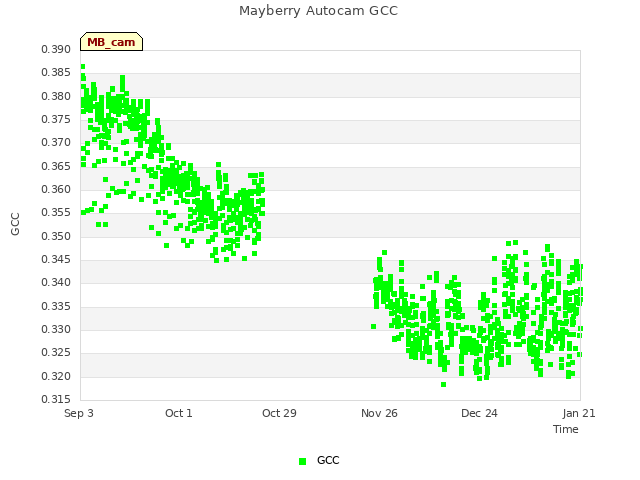Click the MB_cam label tab
The image size is (640, 480).
pos(111,42)
